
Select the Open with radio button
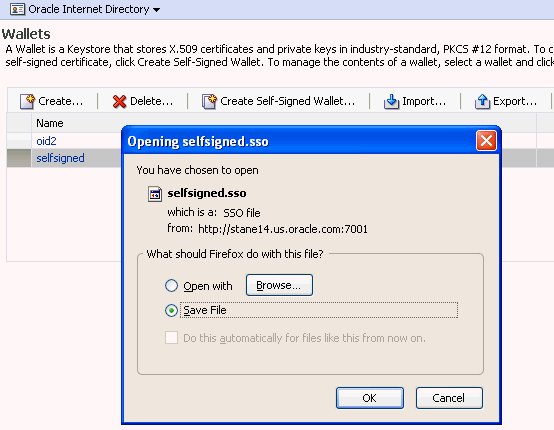tap(171, 285)
